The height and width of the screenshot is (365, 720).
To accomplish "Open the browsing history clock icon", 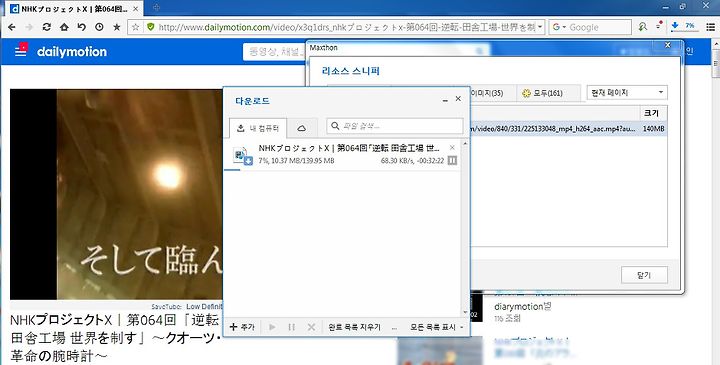I will [99, 27].
